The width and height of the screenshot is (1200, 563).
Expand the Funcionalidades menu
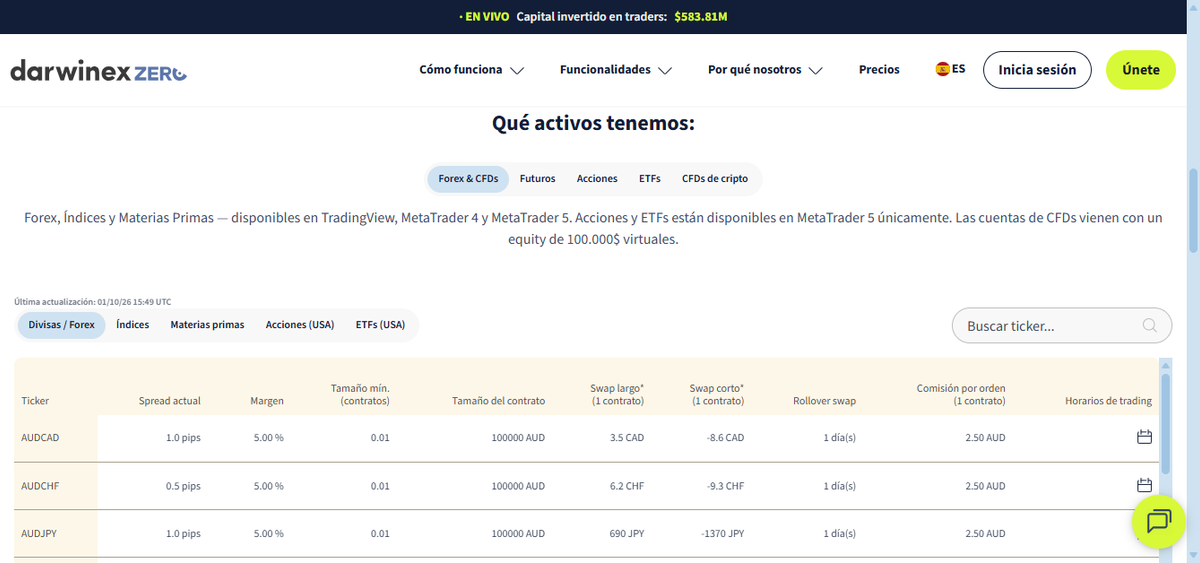pyautogui.click(x=616, y=70)
